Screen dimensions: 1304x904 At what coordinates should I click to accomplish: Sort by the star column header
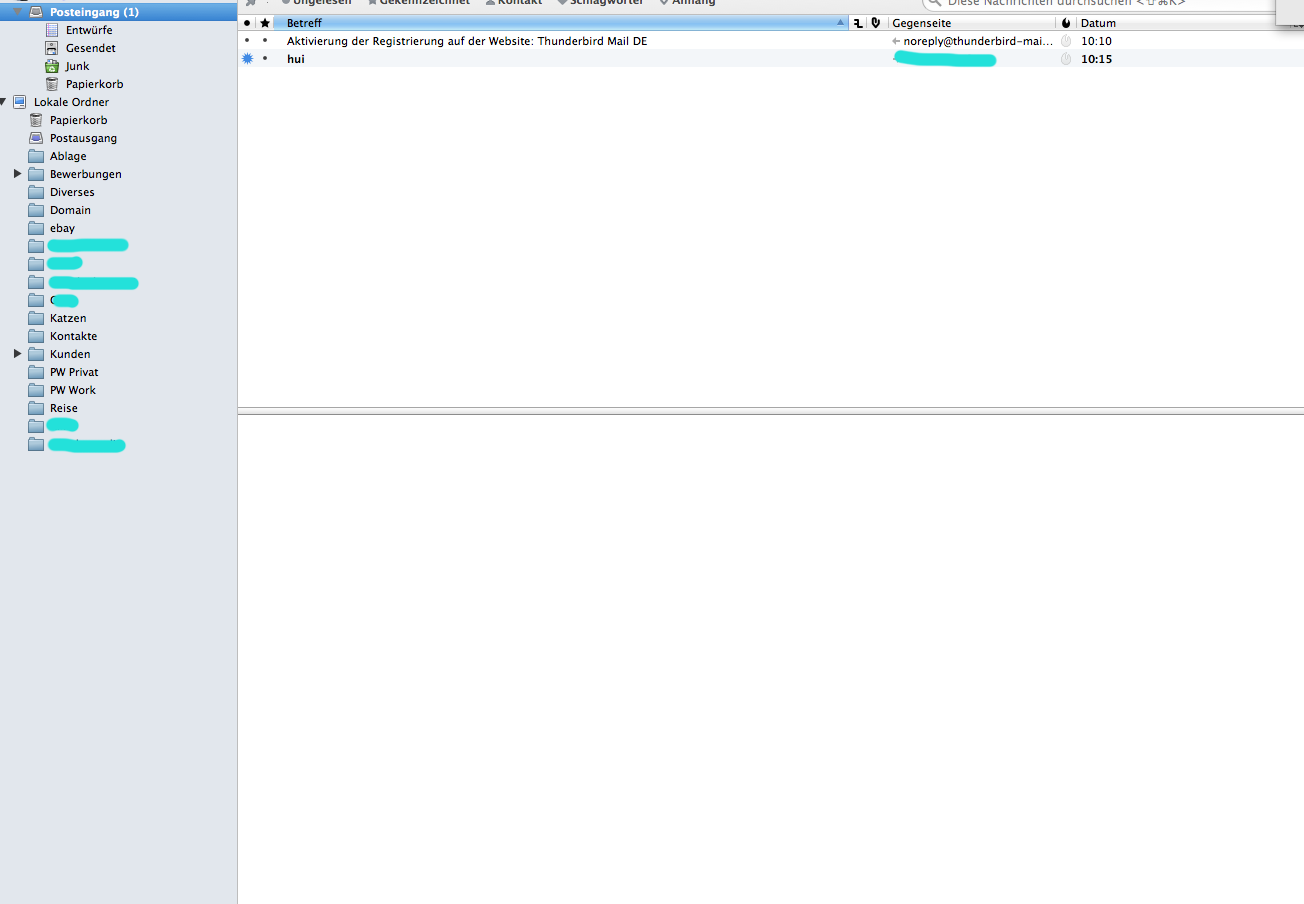tap(265, 23)
